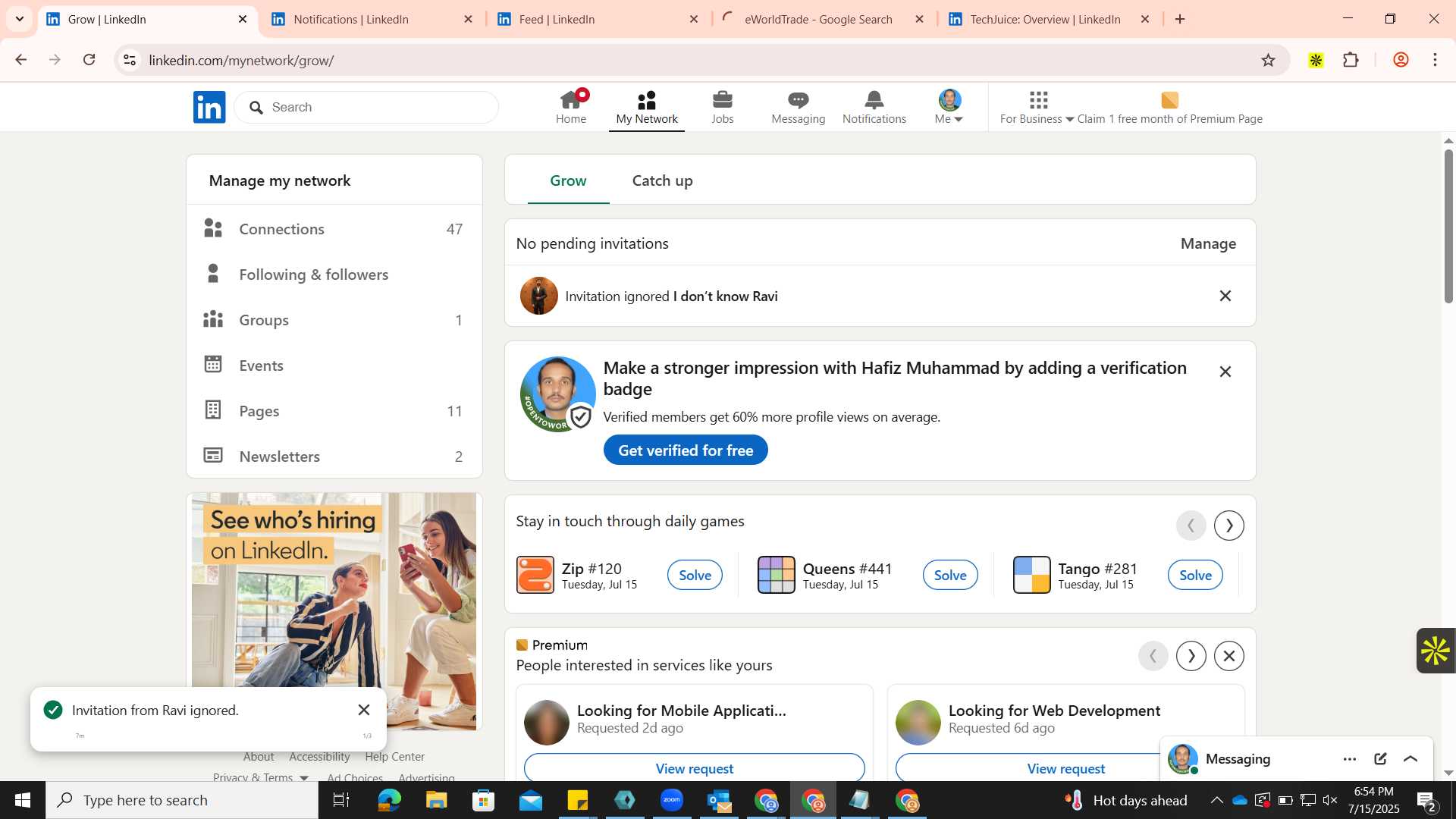Open Connections in Manage my network
The image size is (1456, 819).
pyautogui.click(x=334, y=229)
